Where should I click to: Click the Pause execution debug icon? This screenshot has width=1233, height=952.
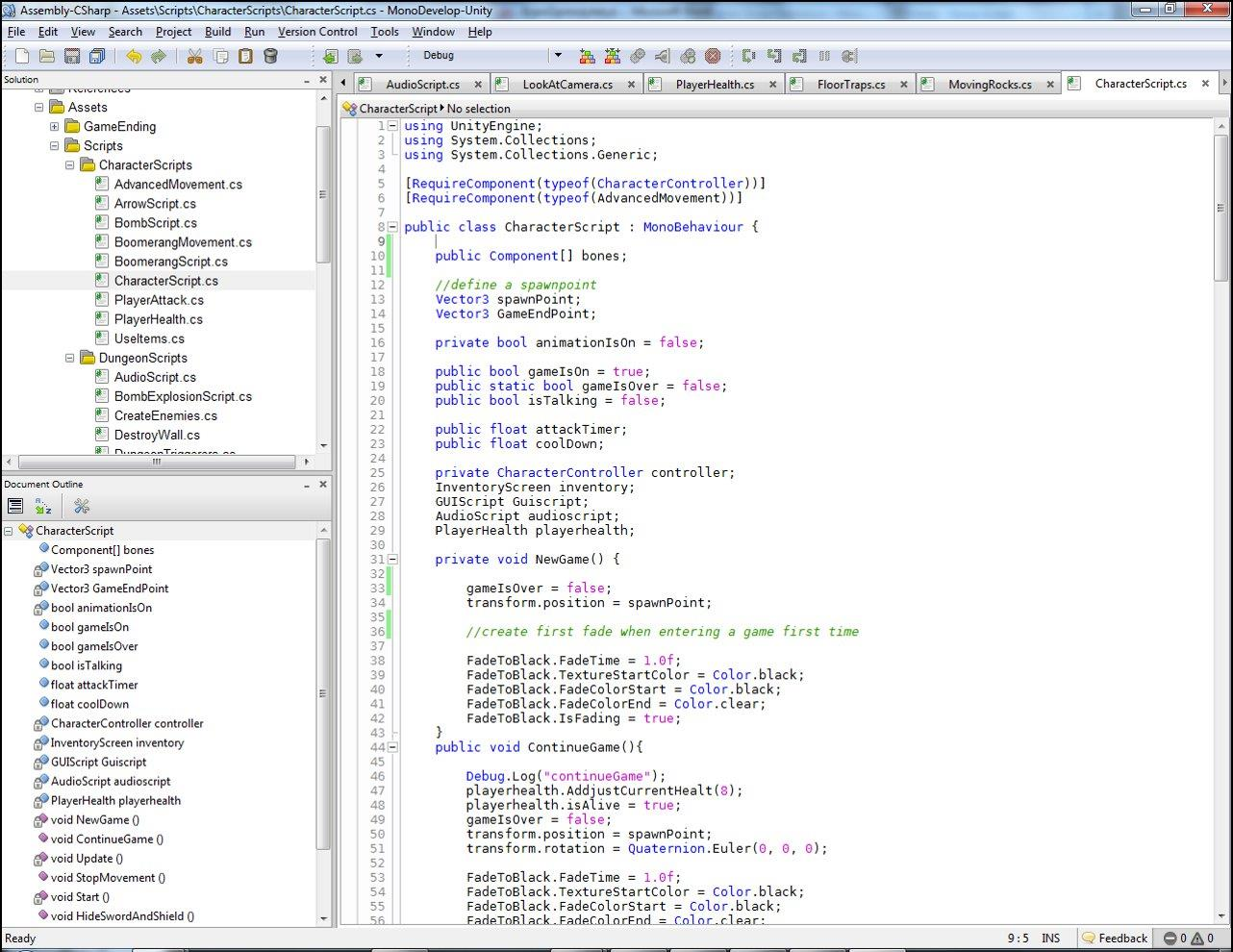tap(824, 56)
